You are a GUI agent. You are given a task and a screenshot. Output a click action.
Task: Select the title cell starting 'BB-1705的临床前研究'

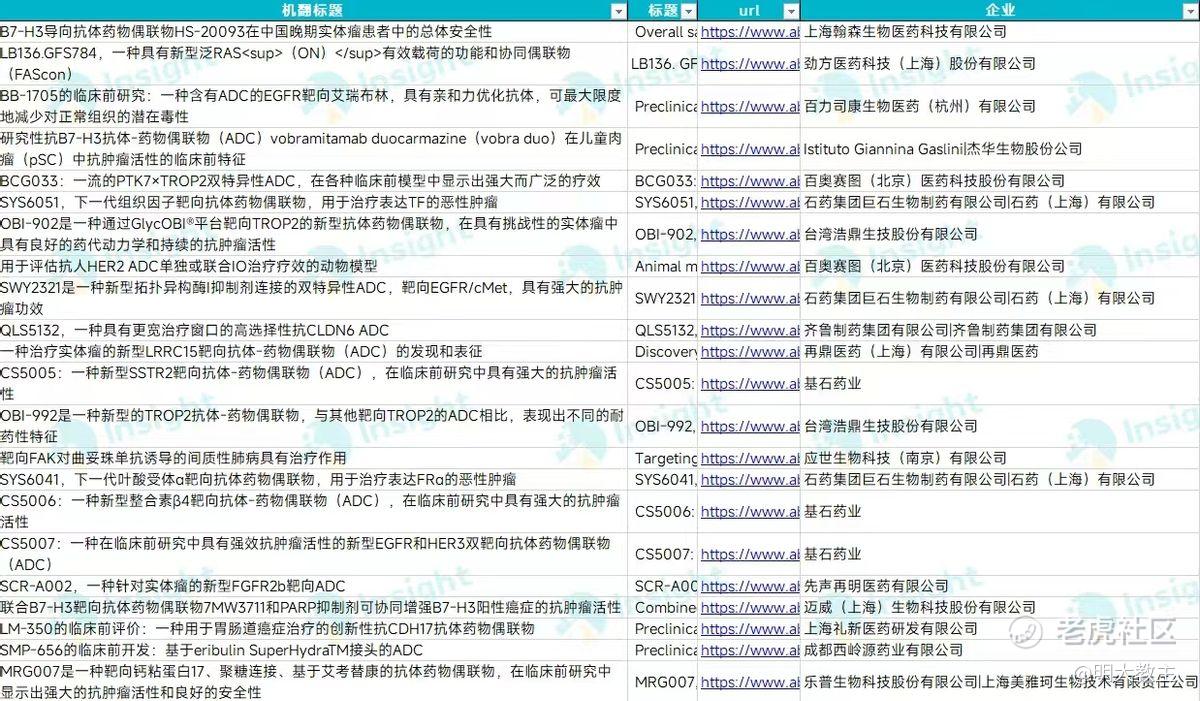click(x=314, y=107)
